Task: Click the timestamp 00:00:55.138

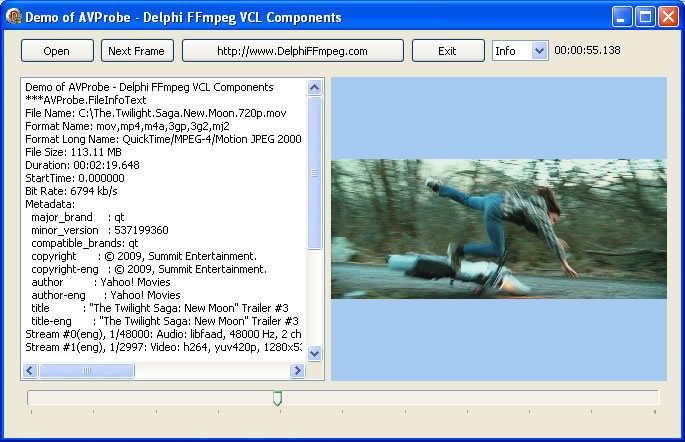Action: (x=587, y=50)
